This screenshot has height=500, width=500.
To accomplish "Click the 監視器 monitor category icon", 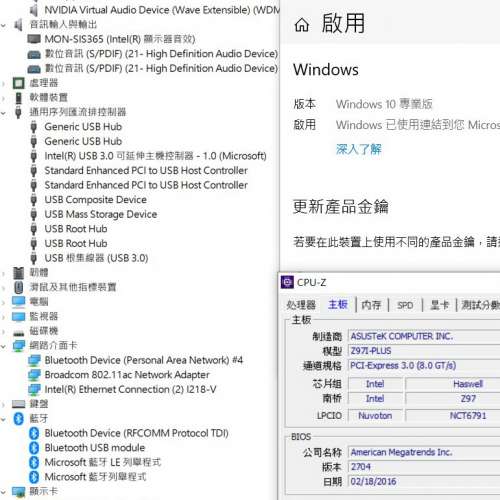I will tap(18, 316).
